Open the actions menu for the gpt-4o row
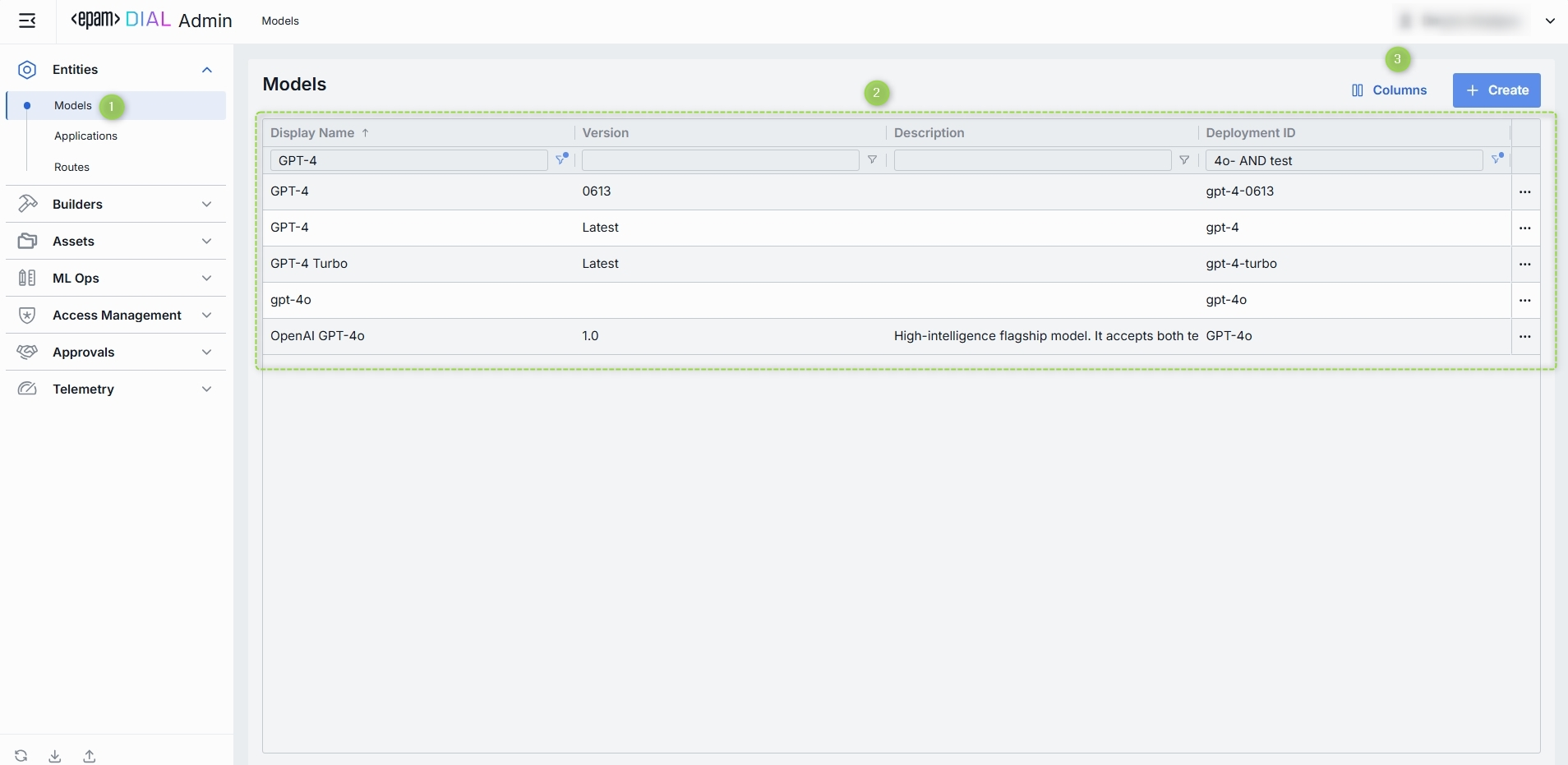 point(1525,300)
